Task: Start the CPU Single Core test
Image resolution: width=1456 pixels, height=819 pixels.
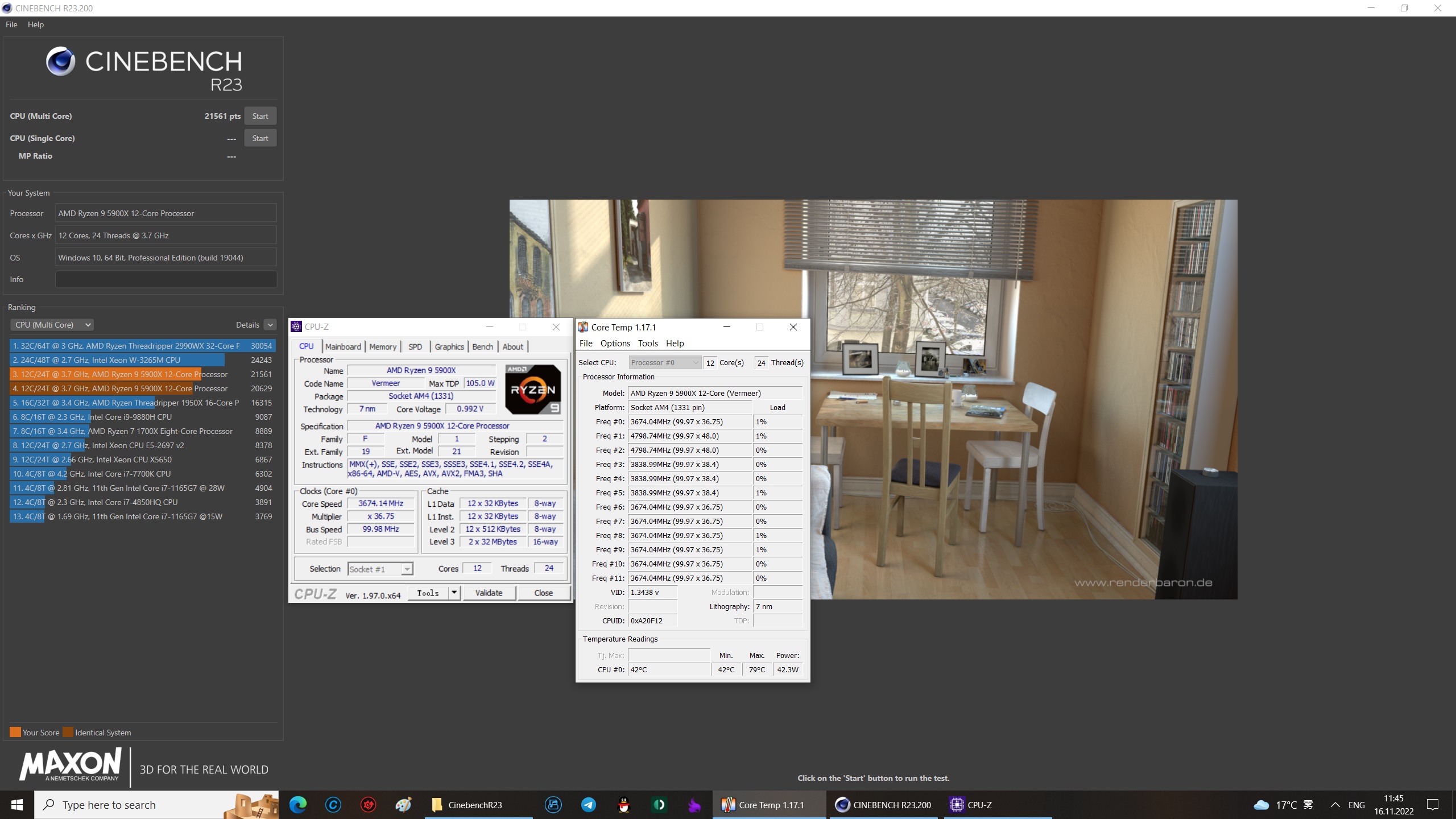Action: [x=260, y=138]
